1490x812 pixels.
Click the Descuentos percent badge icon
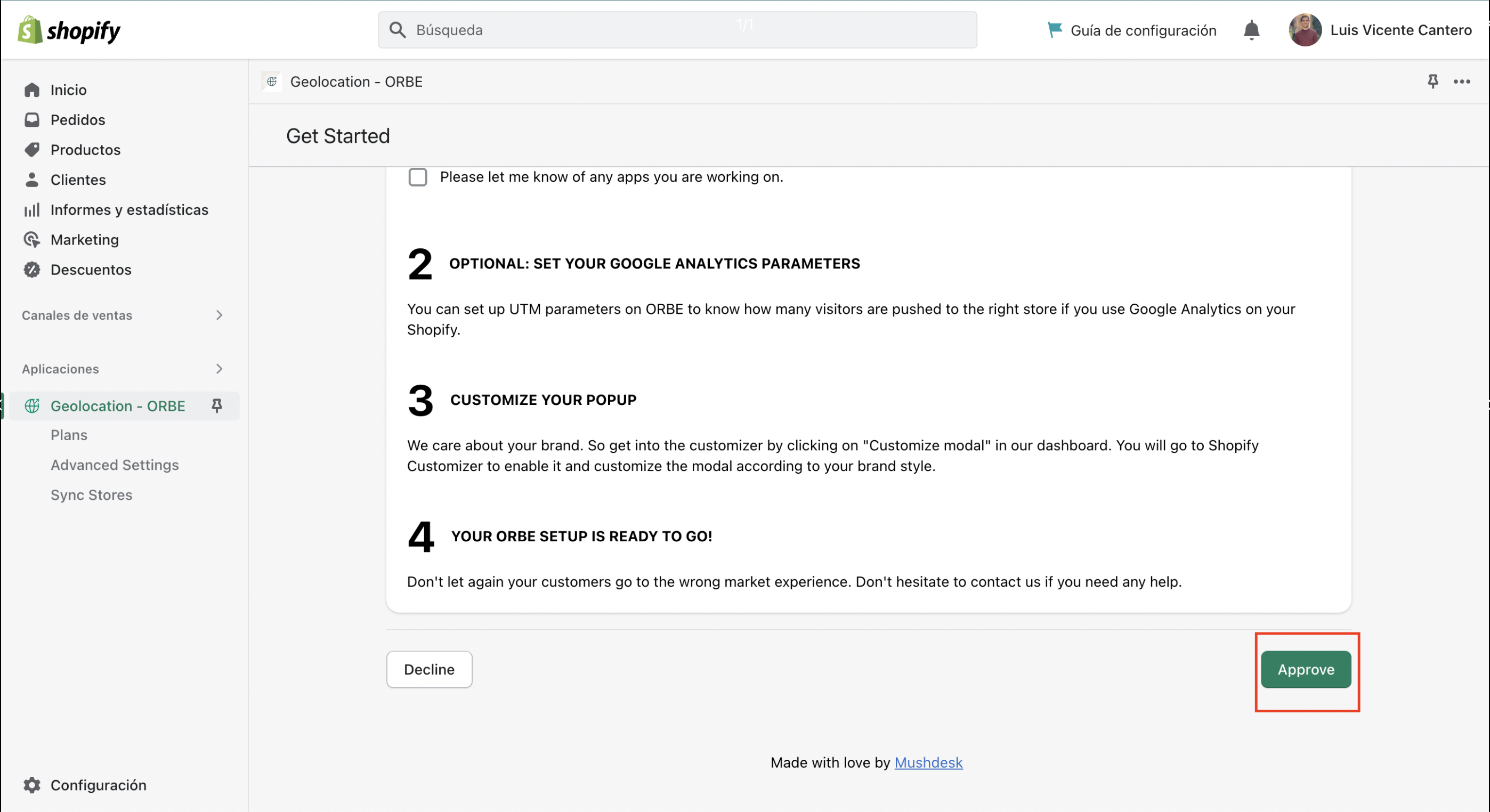click(32, 270)
